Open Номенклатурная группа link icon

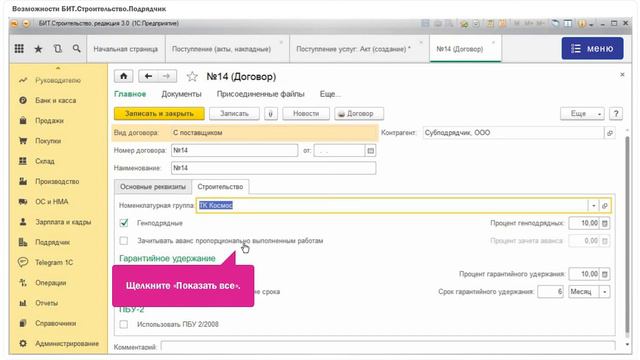click(605, 206)
